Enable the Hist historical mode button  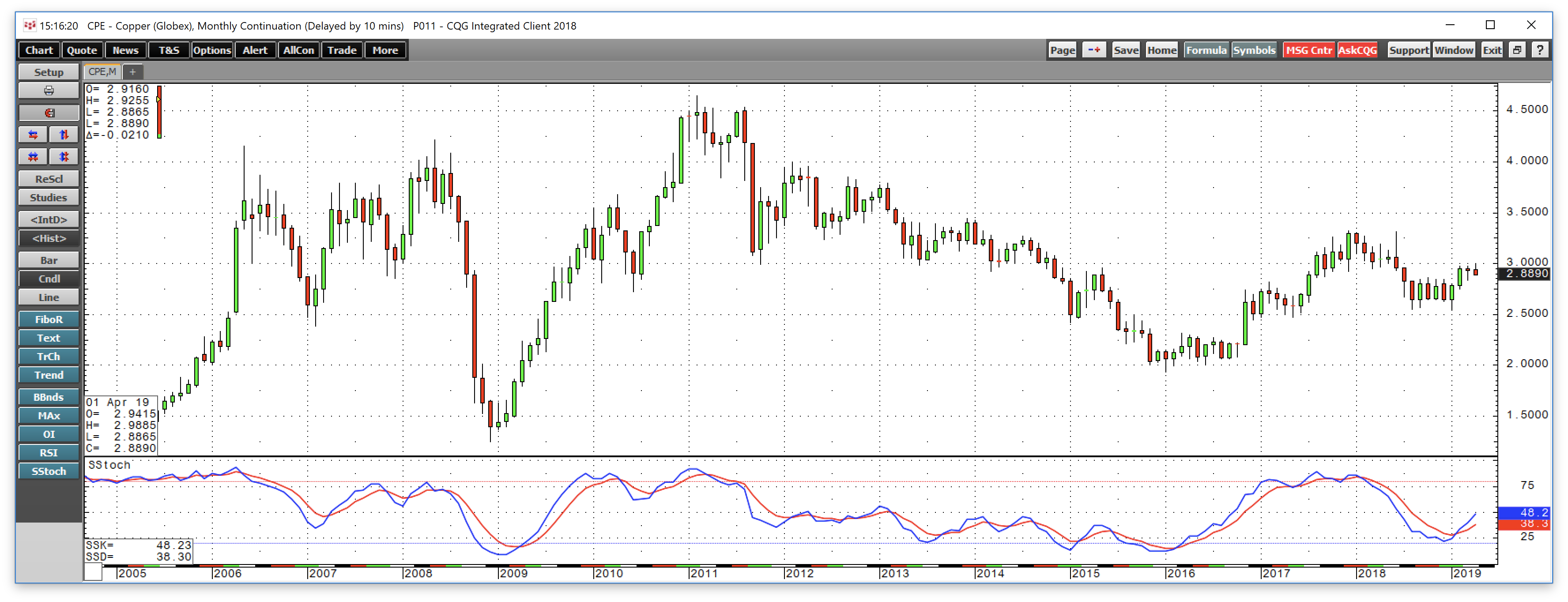tap(49, 239)
